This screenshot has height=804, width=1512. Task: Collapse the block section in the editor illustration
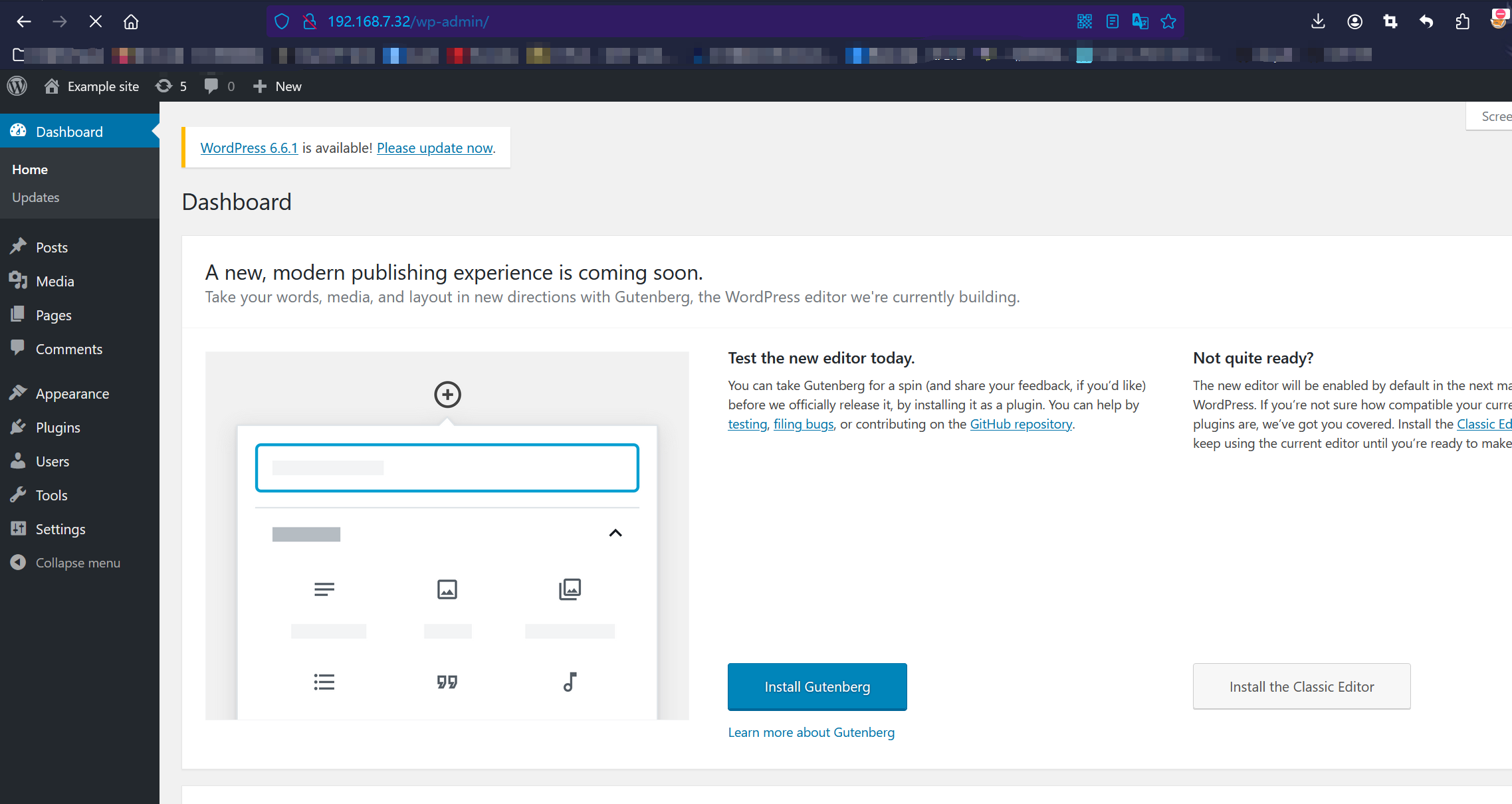pos(615,533)
